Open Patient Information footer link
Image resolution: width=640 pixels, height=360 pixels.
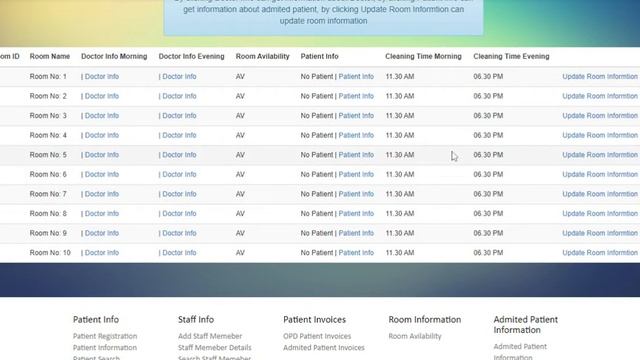(105, 347)
